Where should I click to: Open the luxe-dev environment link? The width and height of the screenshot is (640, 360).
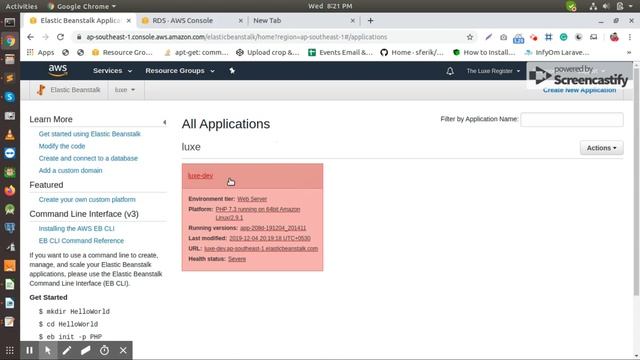pos(200,176)
